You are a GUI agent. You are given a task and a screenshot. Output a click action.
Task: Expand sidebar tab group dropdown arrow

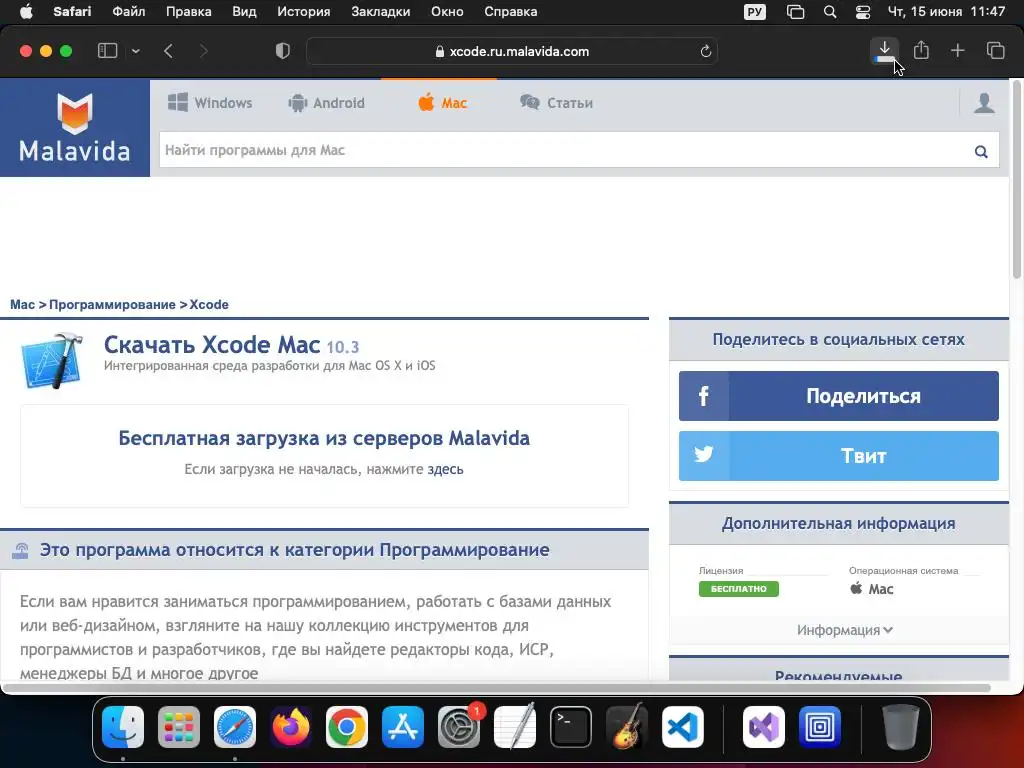(x=136, y=51)
